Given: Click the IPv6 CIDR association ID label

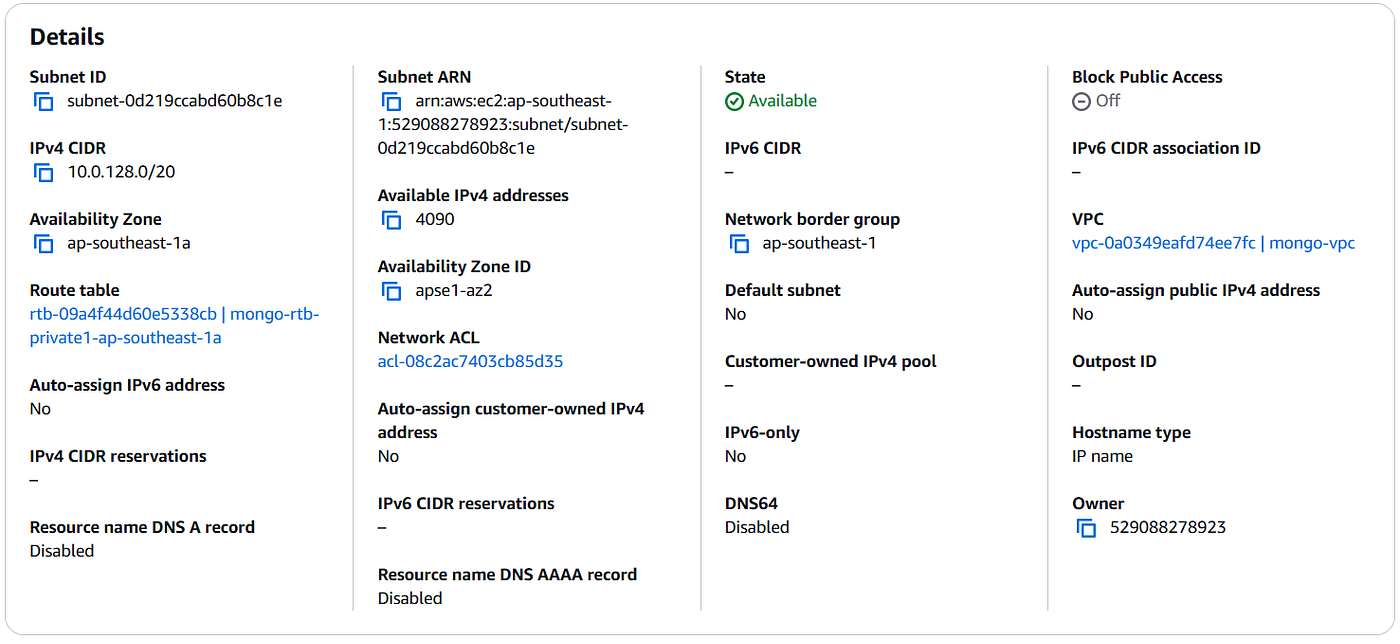Looking at the screenshot, I should (1166, 148).
